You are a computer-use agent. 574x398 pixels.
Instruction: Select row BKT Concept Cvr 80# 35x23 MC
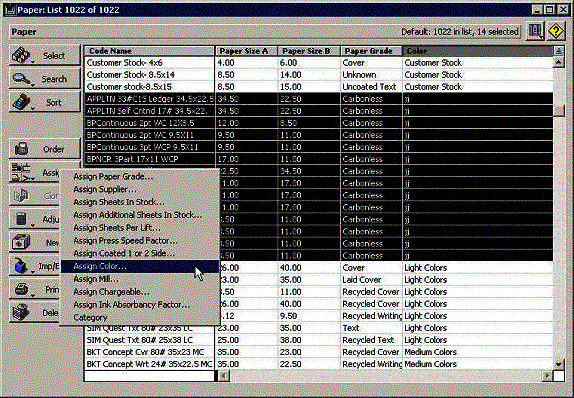point(318,352)
